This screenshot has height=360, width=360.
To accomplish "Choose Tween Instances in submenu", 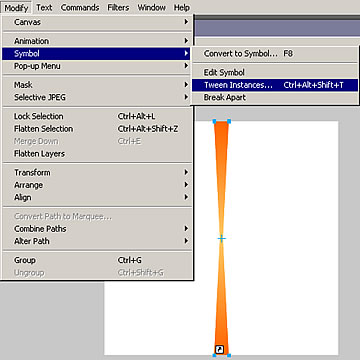I will point(275,85).
